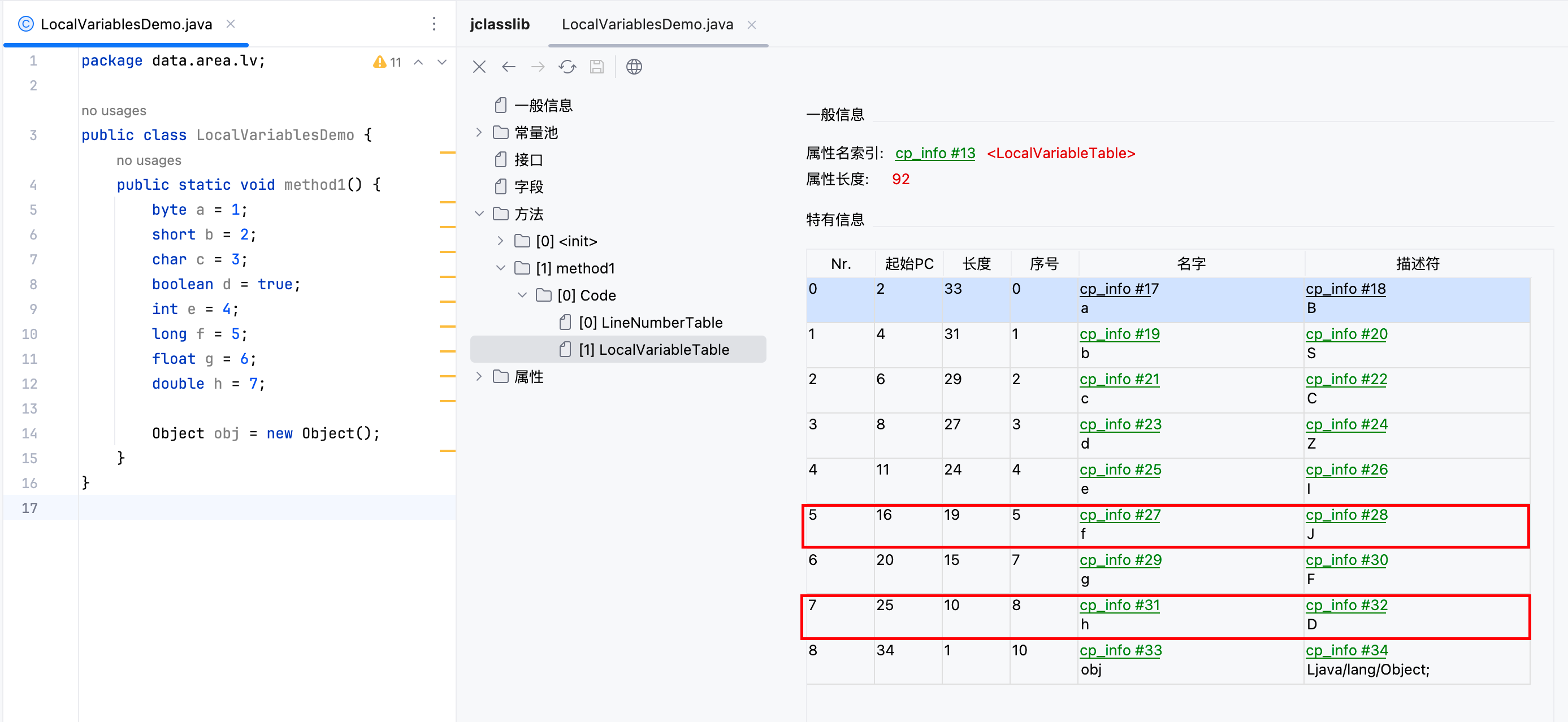Open cp_info #33 link for obj
The width and height of the screenshot is (1568, 722).
click(1121, 650)
